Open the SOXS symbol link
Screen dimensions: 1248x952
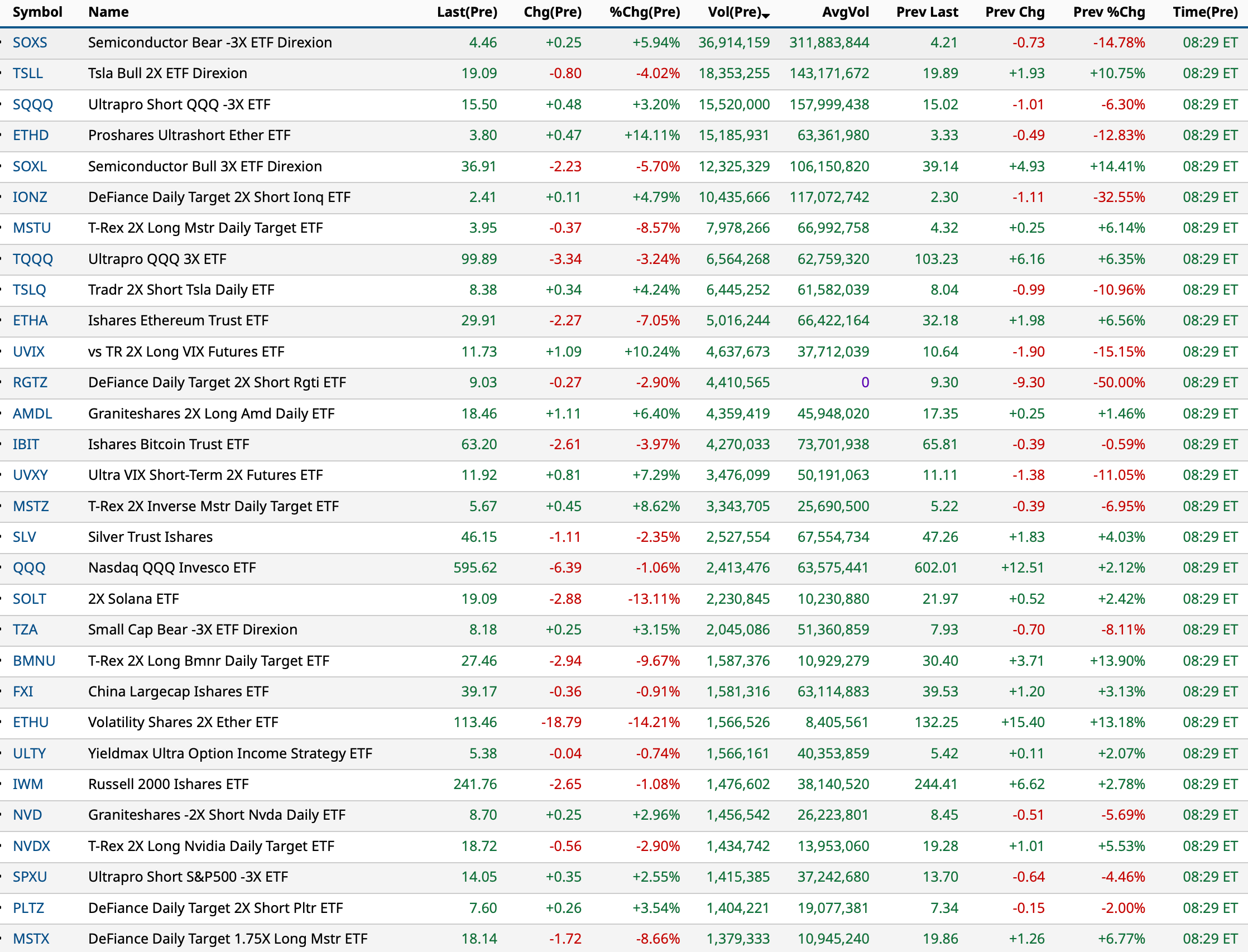click(x=30, y=42)
